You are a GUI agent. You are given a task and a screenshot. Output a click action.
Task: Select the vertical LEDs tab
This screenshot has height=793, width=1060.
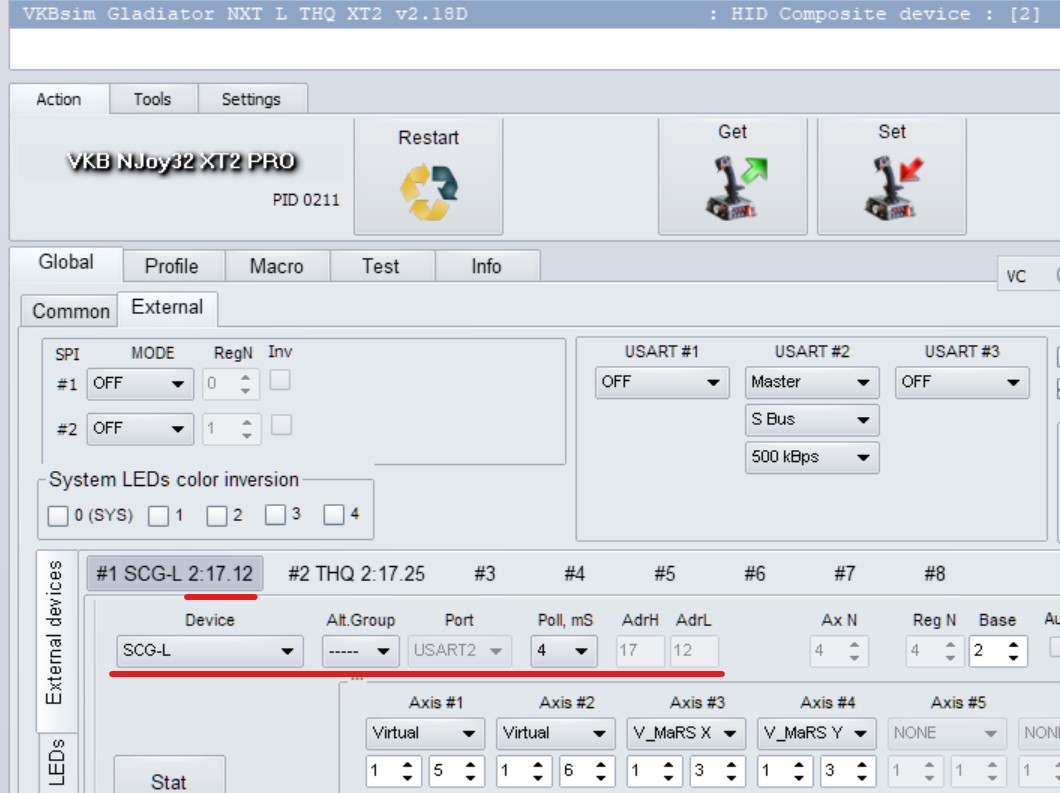[57, 763]
